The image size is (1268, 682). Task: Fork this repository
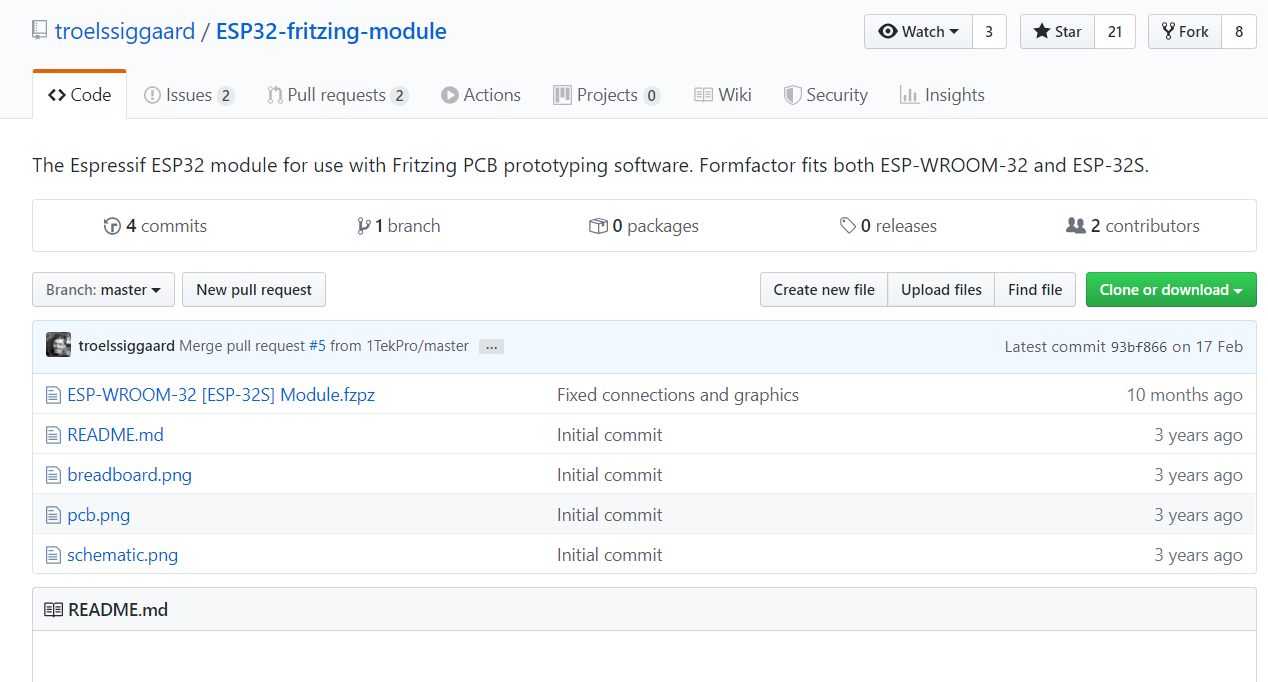coord(1185,31)
